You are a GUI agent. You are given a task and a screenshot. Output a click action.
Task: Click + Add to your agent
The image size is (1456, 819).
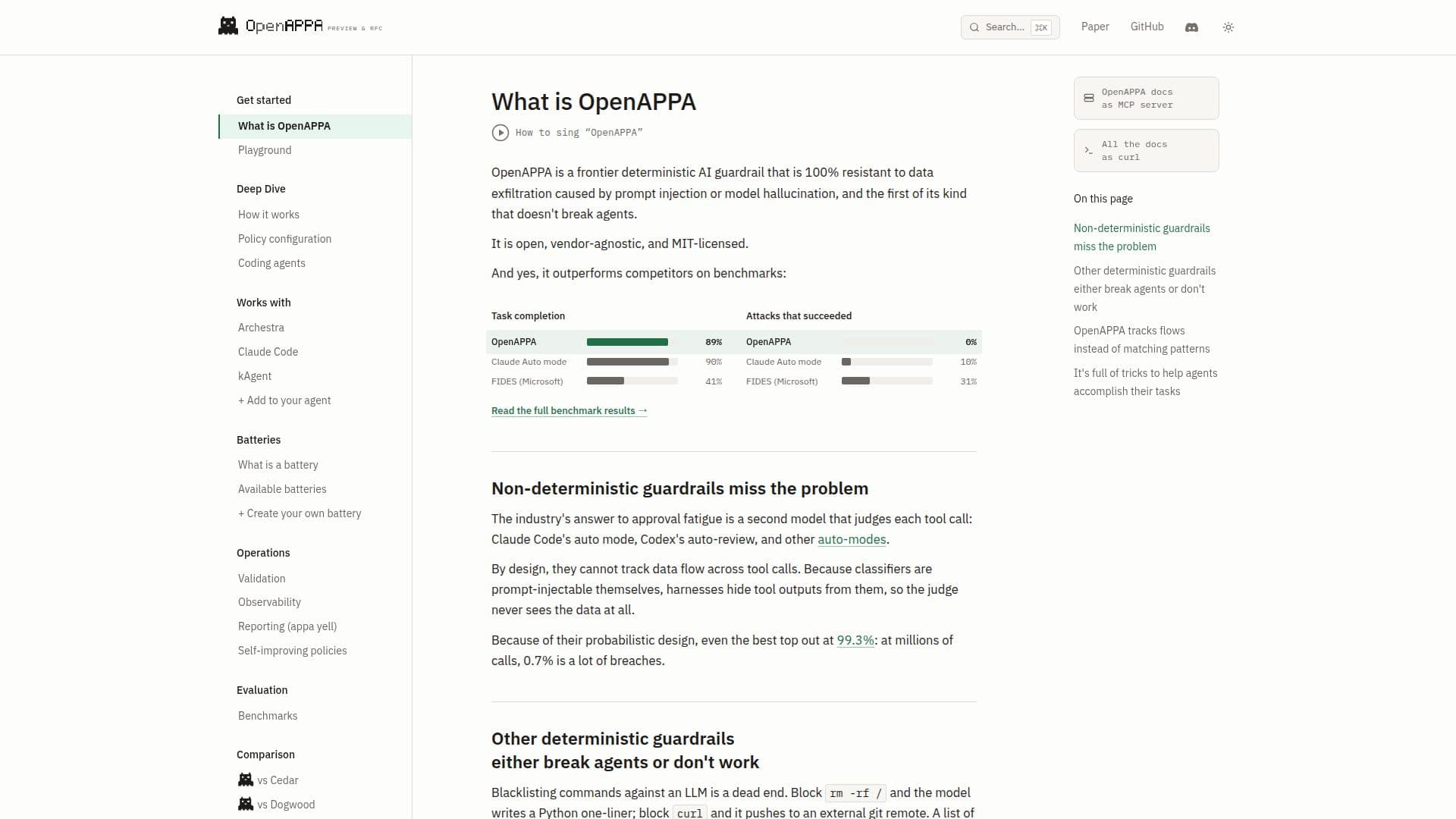point(284,400)
